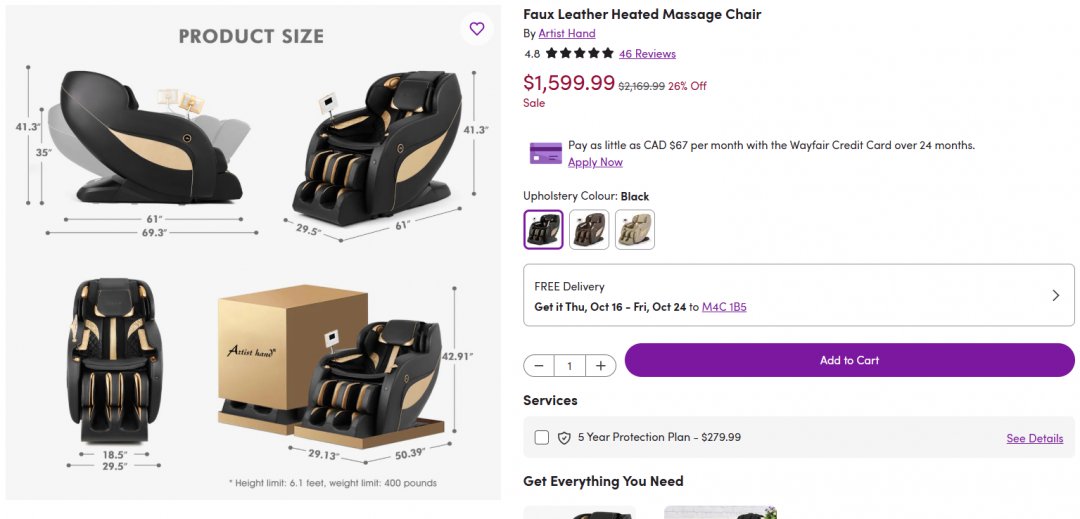1080x519 pixels.
Task: Decrease quantity with the minus button
Action: [x=539, y=366]
